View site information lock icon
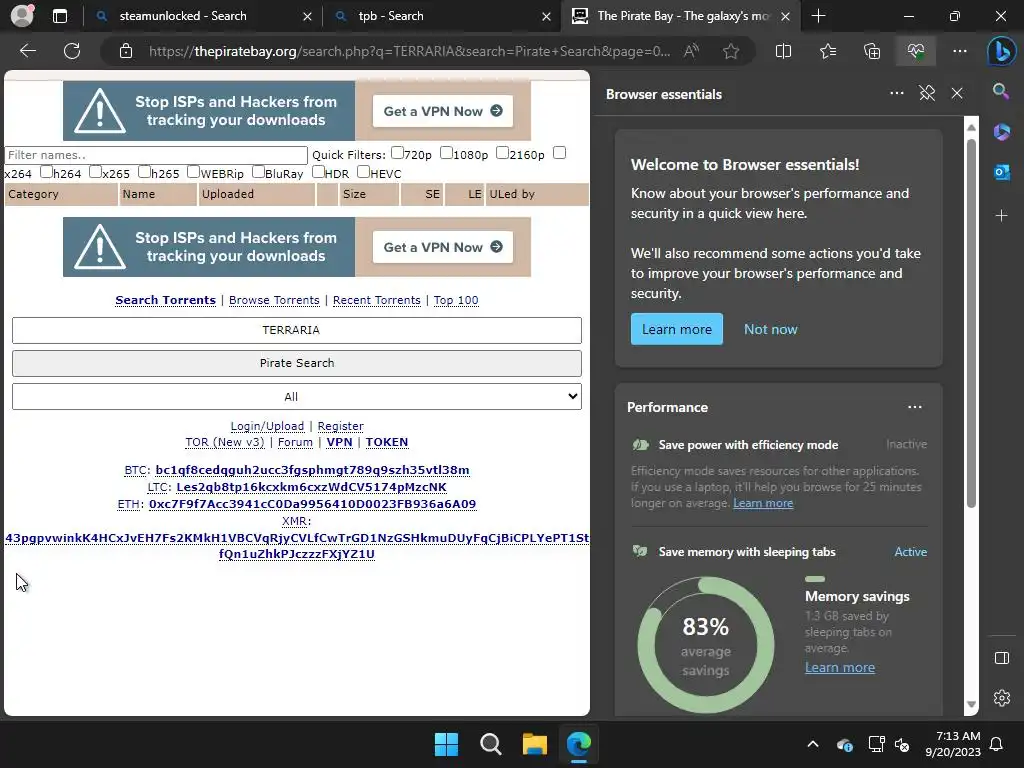This screenshot has width=1024, height=768. tap(126, 51)
